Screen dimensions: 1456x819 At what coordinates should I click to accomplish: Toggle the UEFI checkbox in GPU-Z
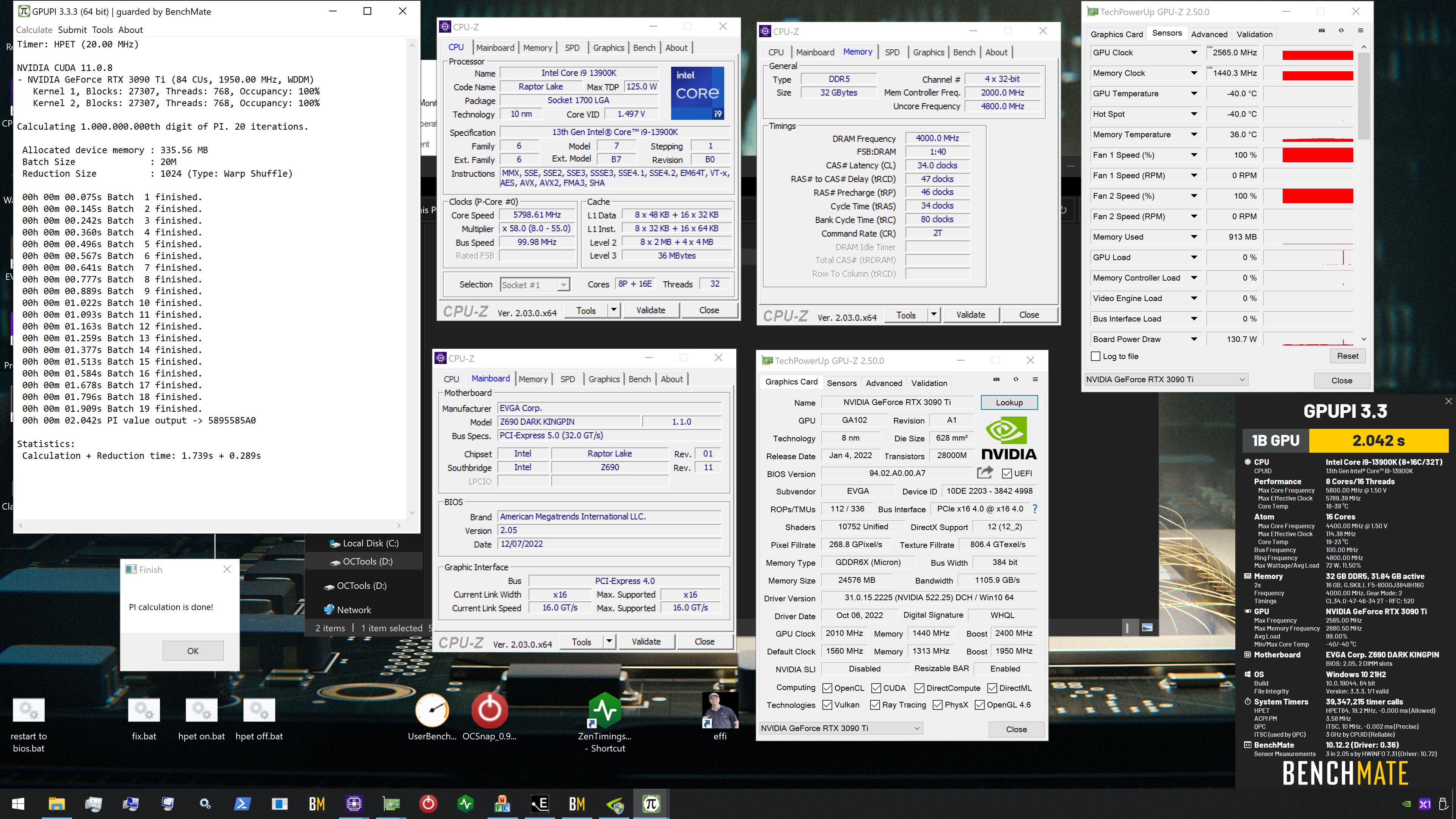(1007, 473)
